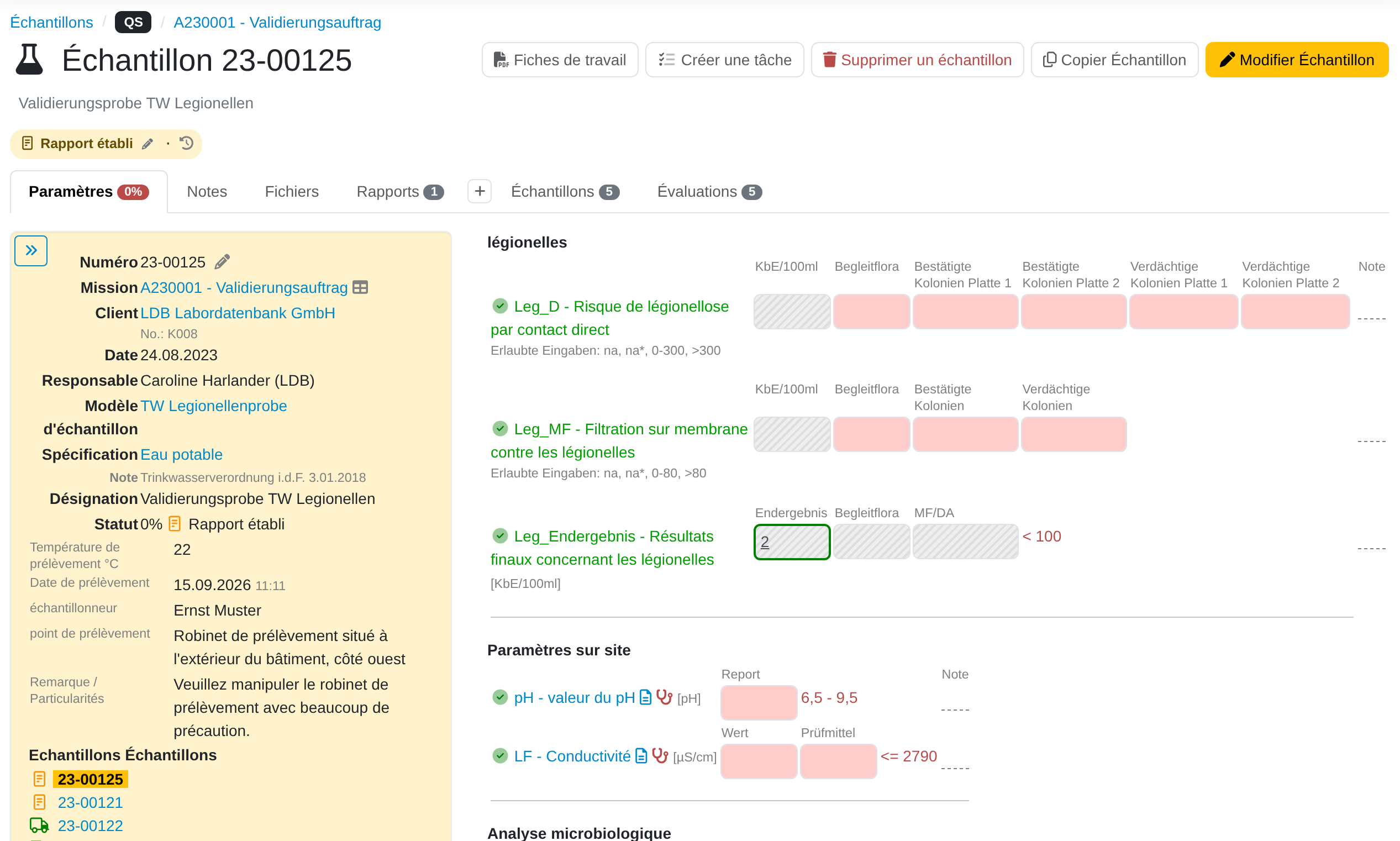Open mission table icon next to Validierungsauftrag
This screenshot has height=841, width=1400.
[x=360, y=287]
